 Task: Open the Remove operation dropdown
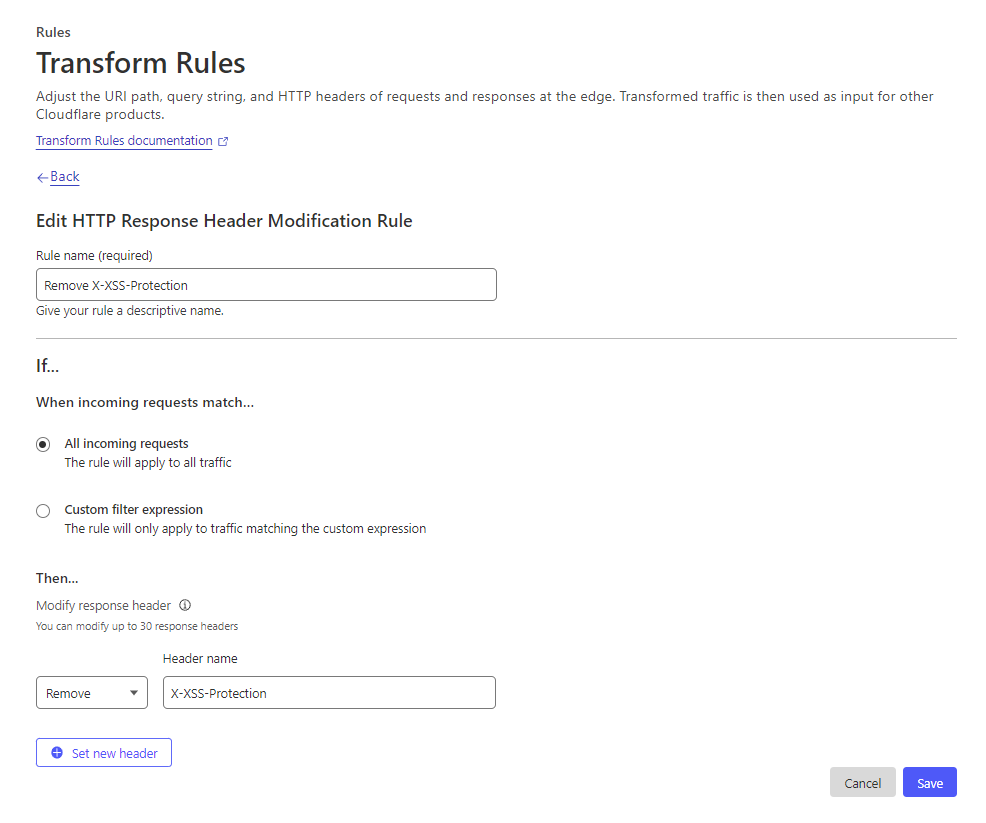click(92, 693)
